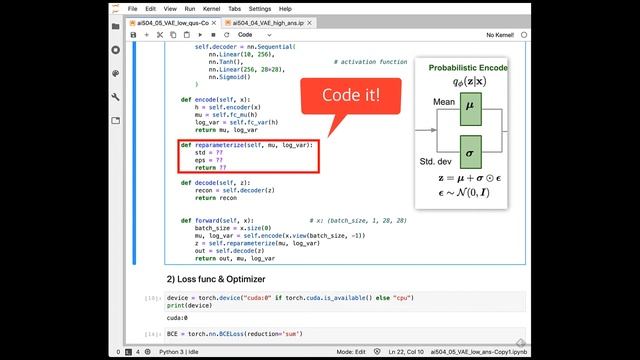Image resolution: width=640 pixels, height=360 pixels.
Task: Open the Running Terminals and Kernels panel
Action: click(116, 50)
